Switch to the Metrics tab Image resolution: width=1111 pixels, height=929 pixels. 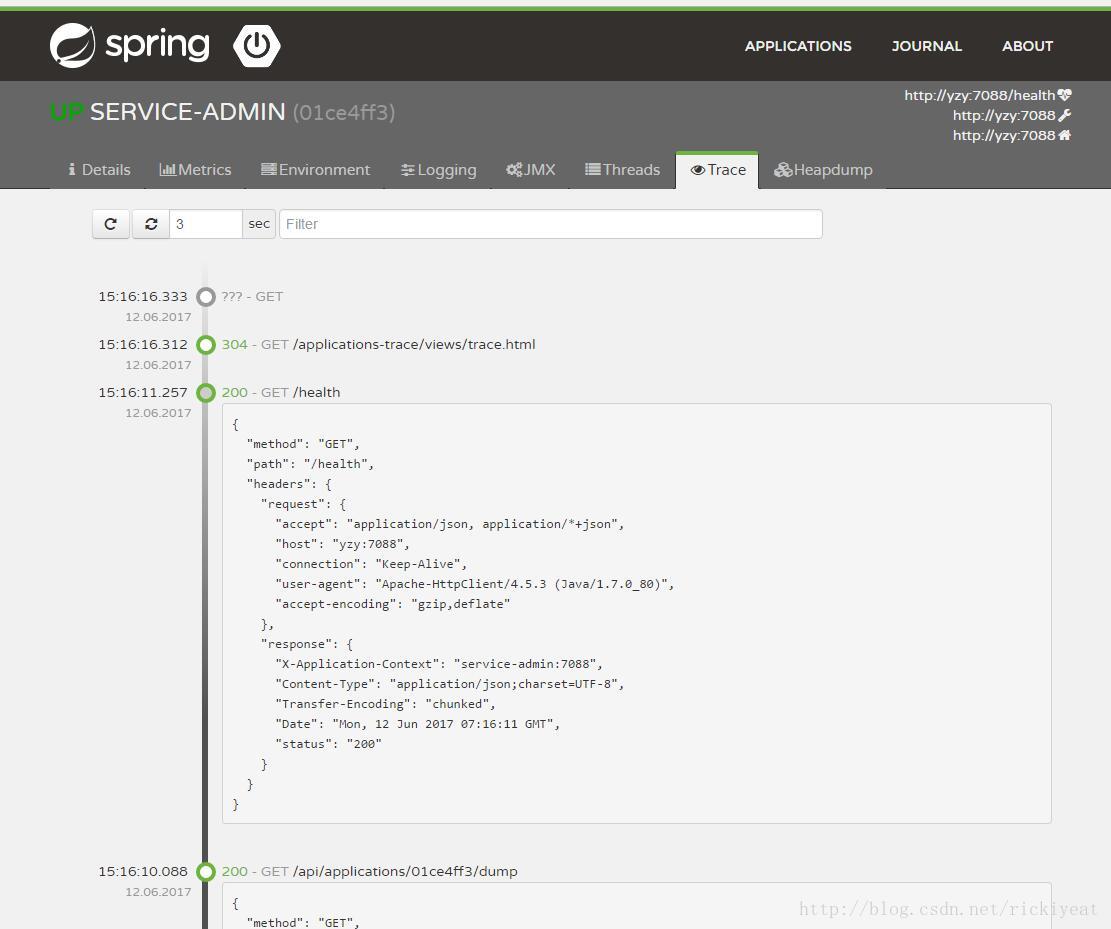pyautogui.click(x=195, y=169)
